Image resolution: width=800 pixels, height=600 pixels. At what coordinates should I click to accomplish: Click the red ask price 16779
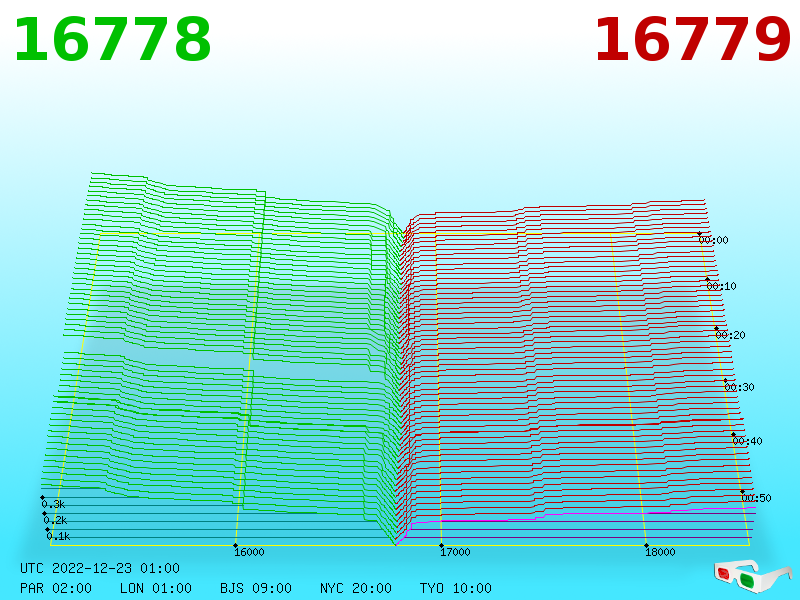(693, 40)
